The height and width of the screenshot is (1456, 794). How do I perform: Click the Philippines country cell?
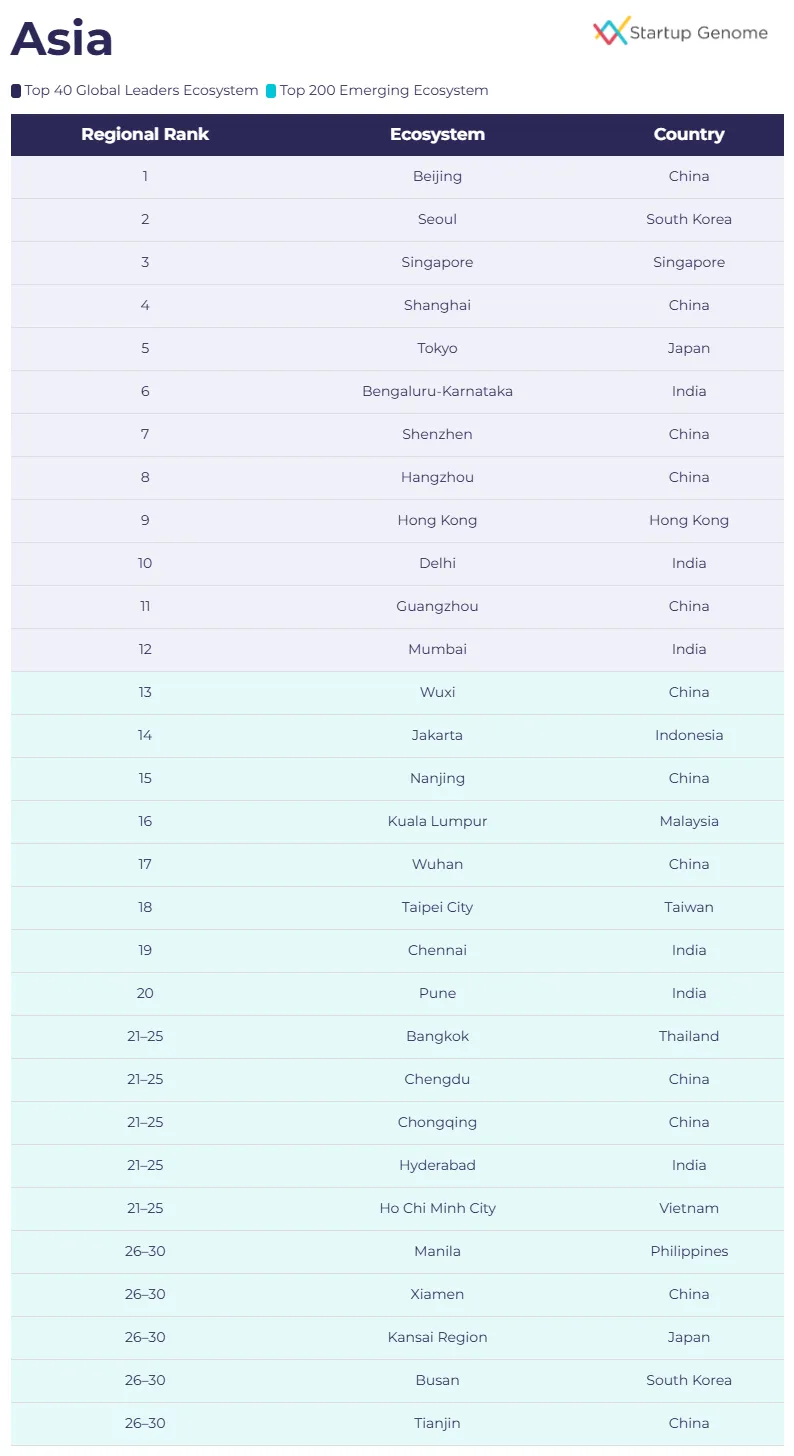689,1252
